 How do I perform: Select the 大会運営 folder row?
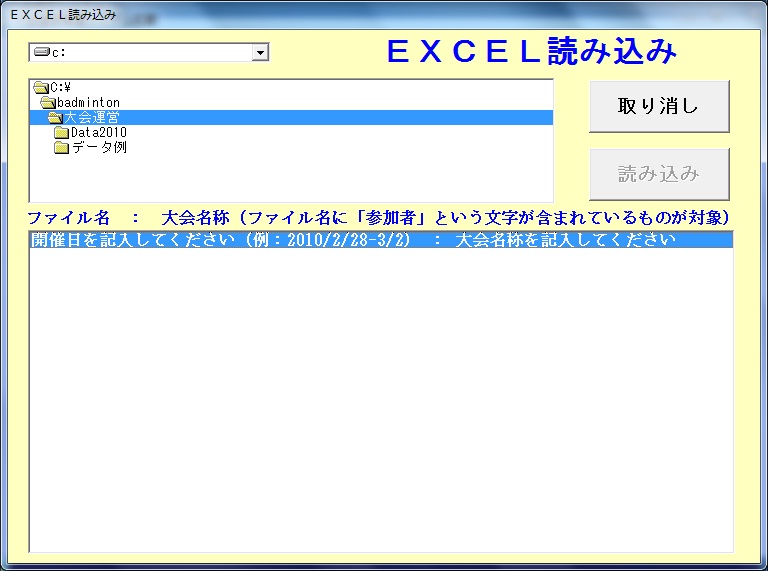coord(291,118)
